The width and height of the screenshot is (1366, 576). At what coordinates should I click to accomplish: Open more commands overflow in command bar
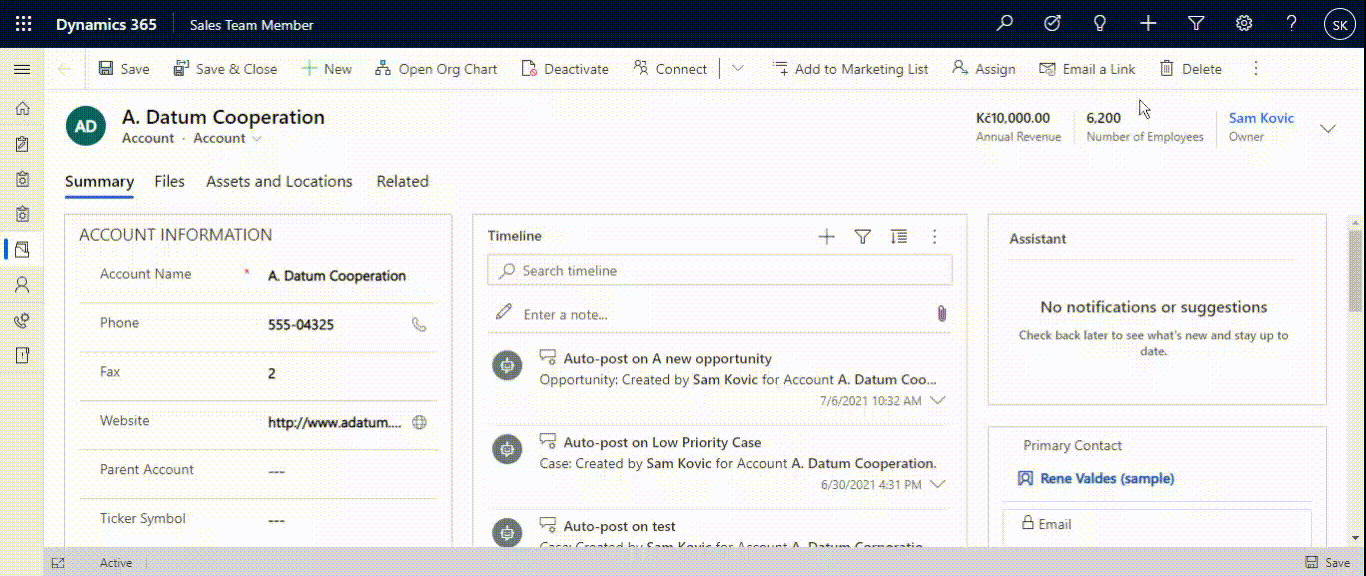pyautogui.click(x=1256, y=69)
